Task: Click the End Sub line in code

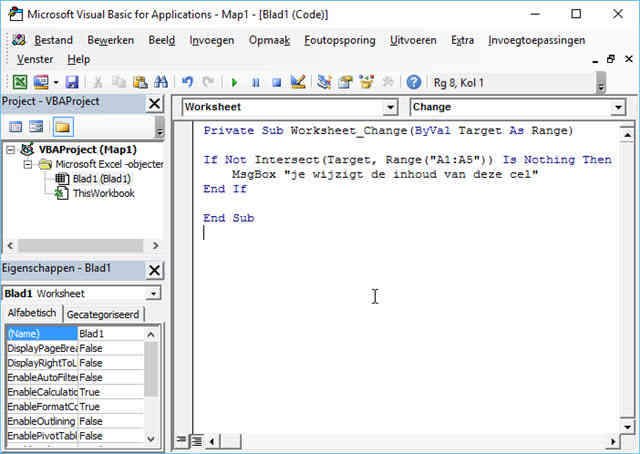Action: 229,218
